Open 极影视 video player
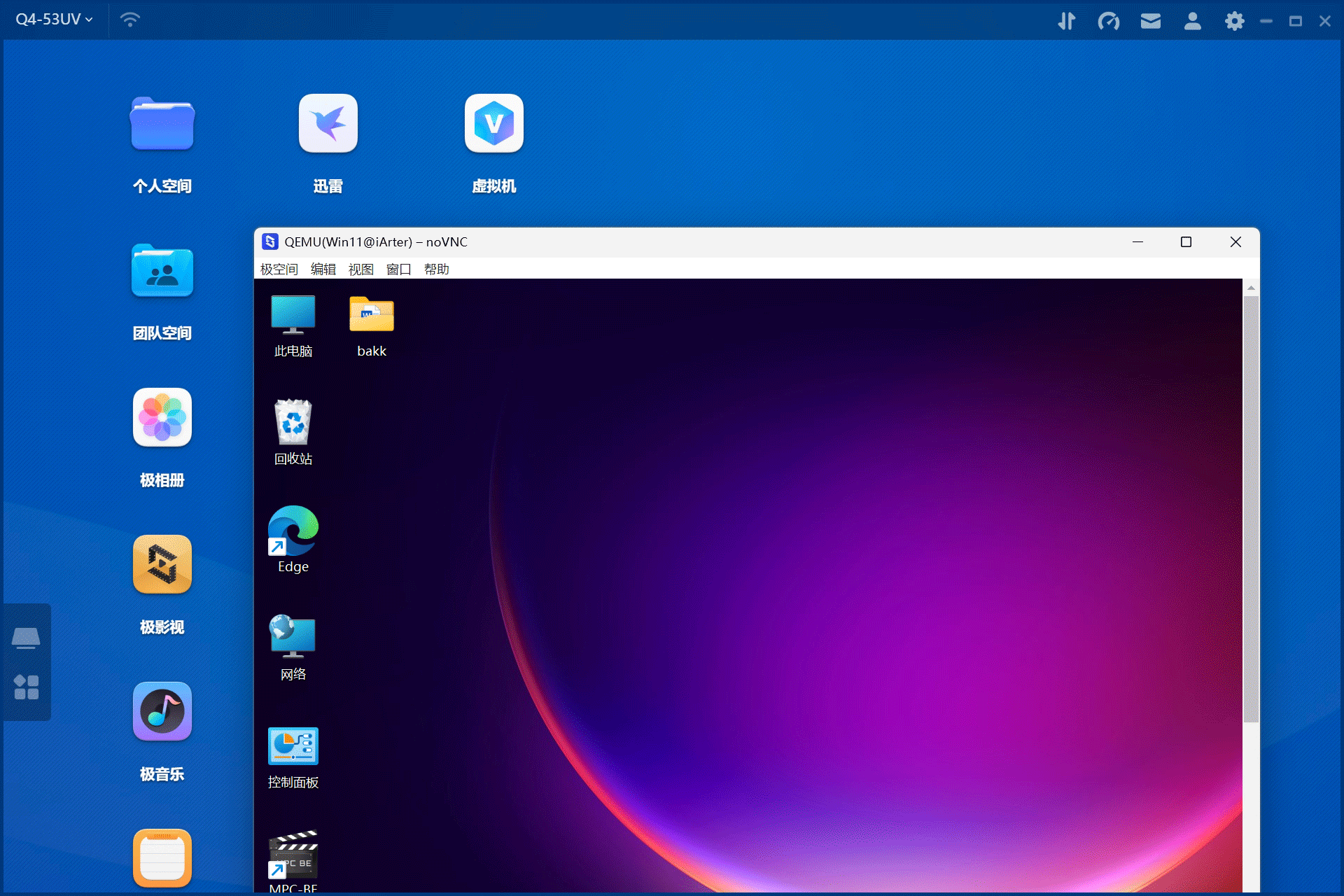The width and height of the screenshot is (1344, 896). click(163, 565)
